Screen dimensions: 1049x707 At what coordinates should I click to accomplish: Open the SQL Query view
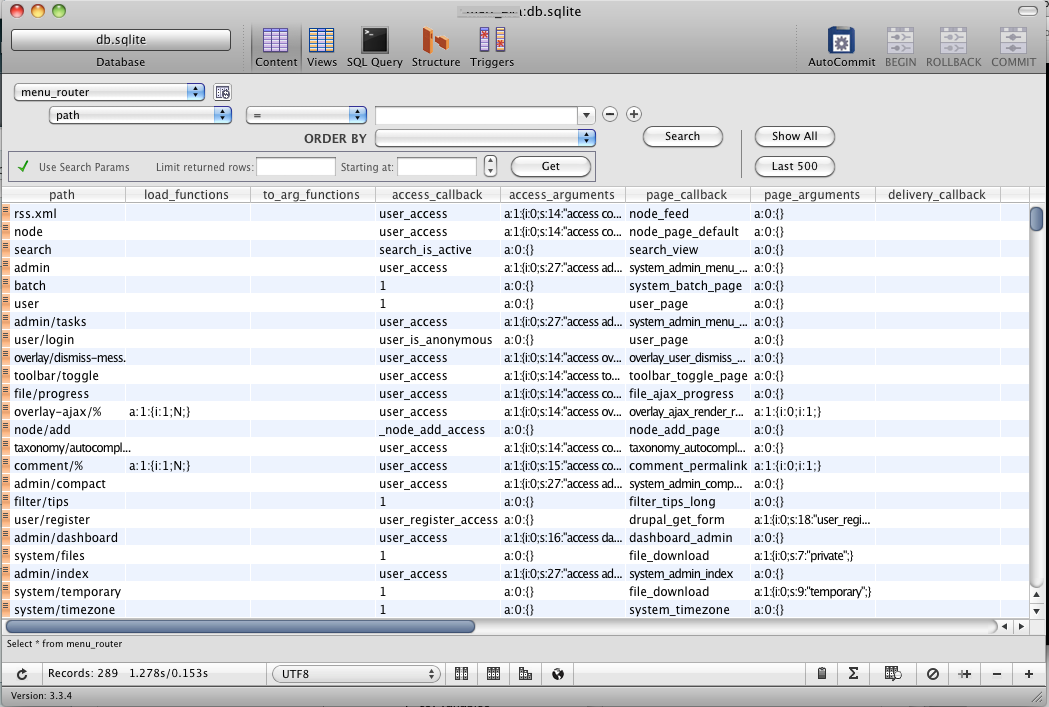coord(374,46)
